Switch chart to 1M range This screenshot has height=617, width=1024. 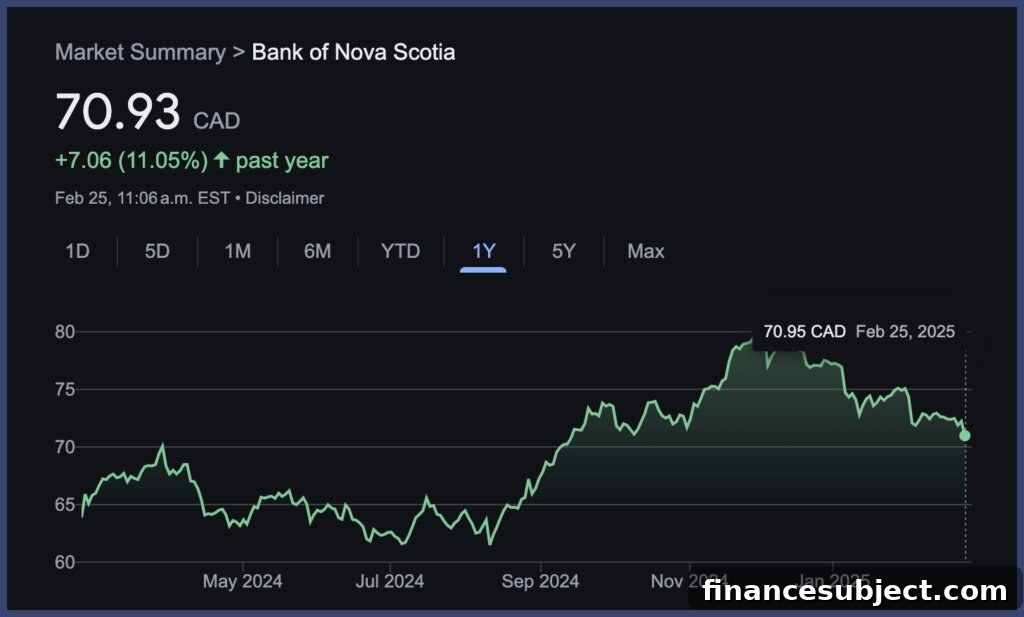click(x=238, y=251)
